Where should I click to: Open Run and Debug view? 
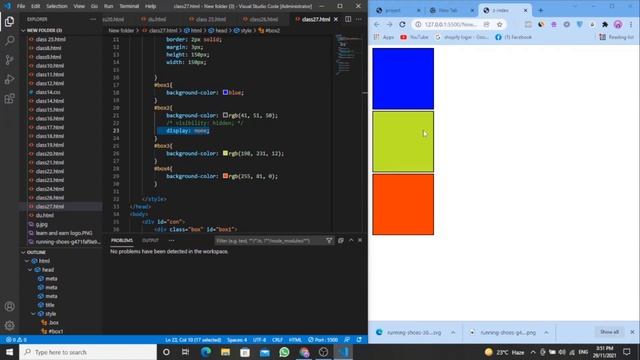pos(9,79)
